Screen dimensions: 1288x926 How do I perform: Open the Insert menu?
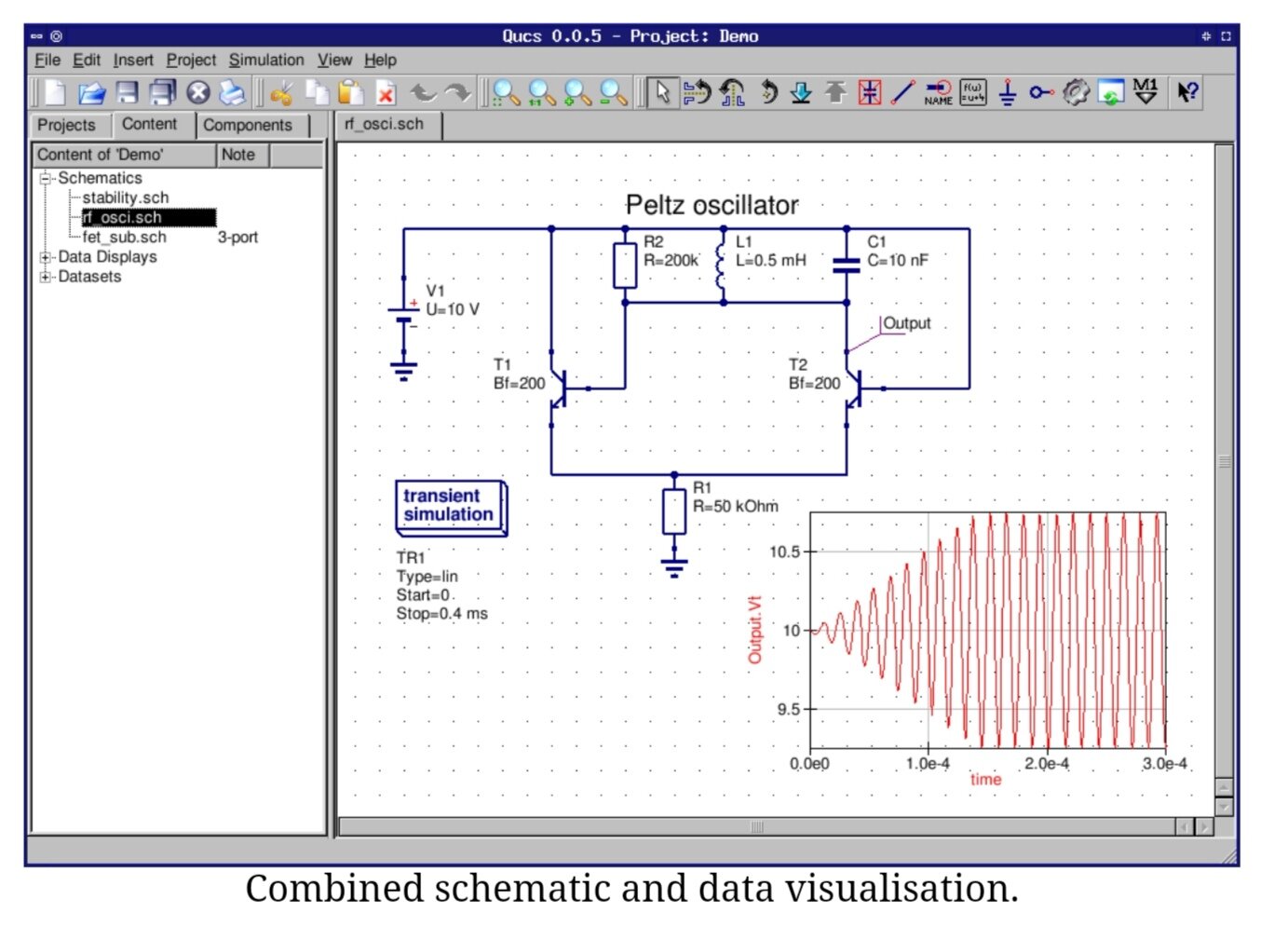(133, 61)
